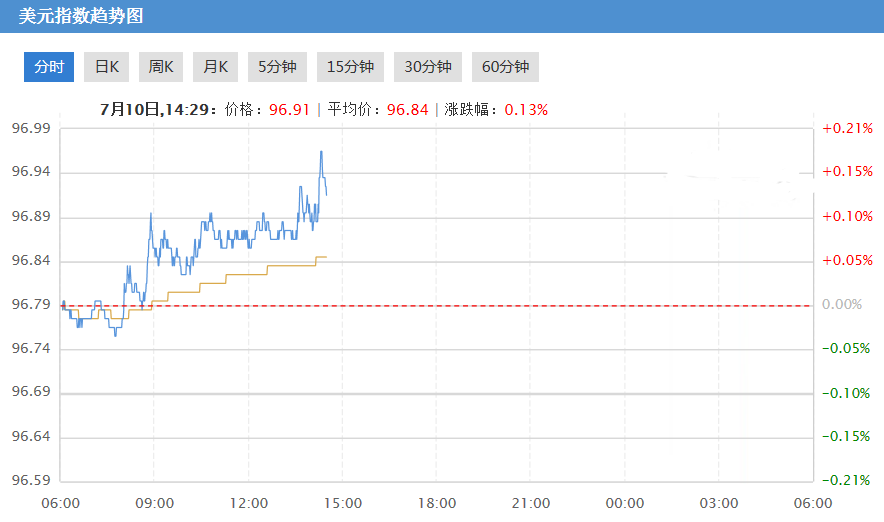Click the red dashed baseline

(x=500, y=305)
